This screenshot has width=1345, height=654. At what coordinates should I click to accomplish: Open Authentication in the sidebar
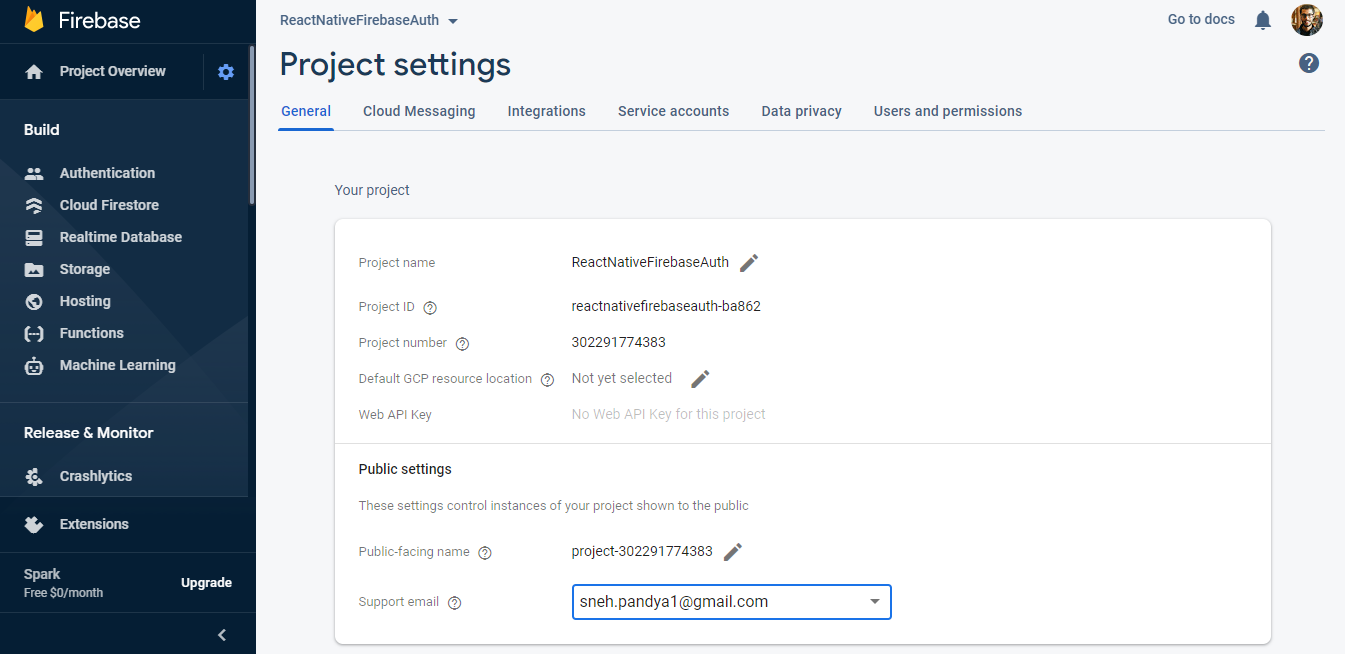pos(107,173)
